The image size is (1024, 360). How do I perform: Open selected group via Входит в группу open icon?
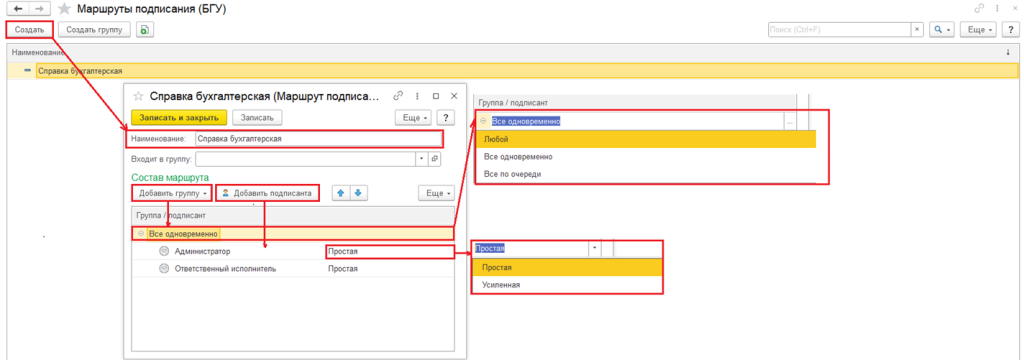pyautogui.click(x=435, y=159)
